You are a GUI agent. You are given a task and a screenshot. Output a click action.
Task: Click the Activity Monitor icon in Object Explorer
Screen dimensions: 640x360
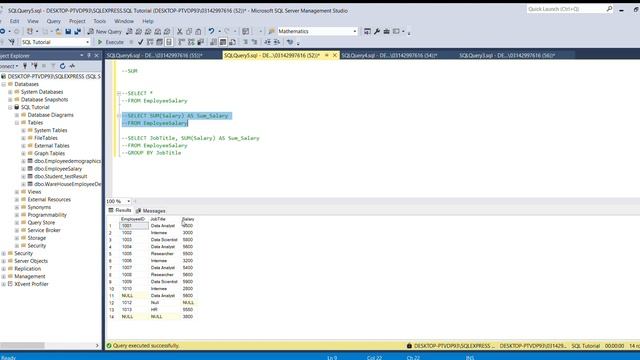coord(72,66)
